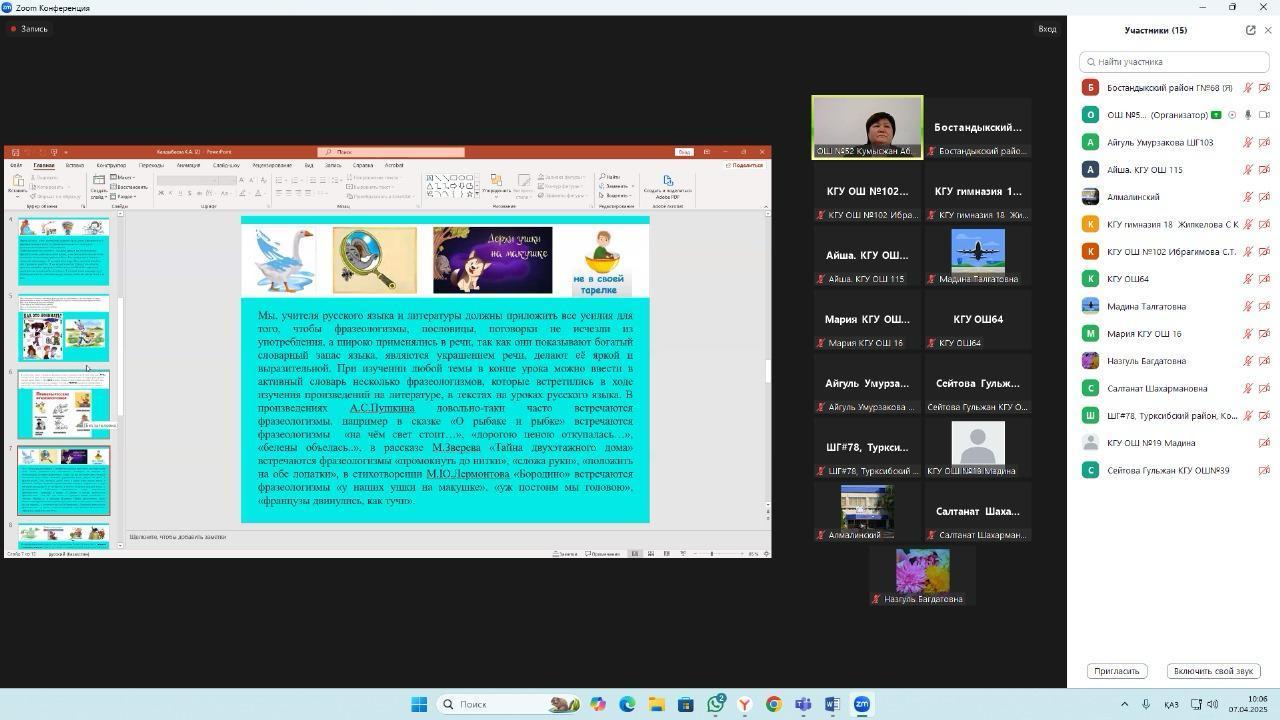This screenshot has width=1280, height=720.
Task: Switch to the Вставка ribbon tab
Action: click(74, 165)
